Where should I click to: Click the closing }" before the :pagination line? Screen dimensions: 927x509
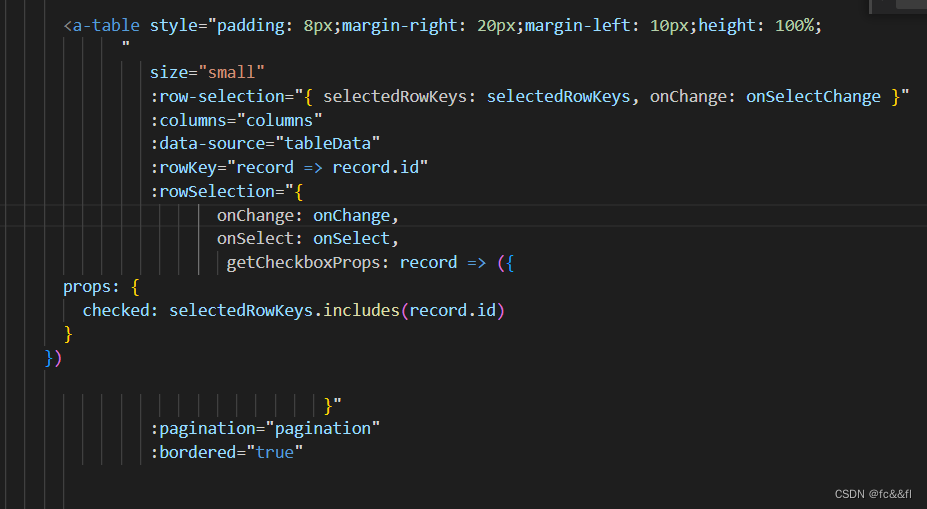pos(333,406)
